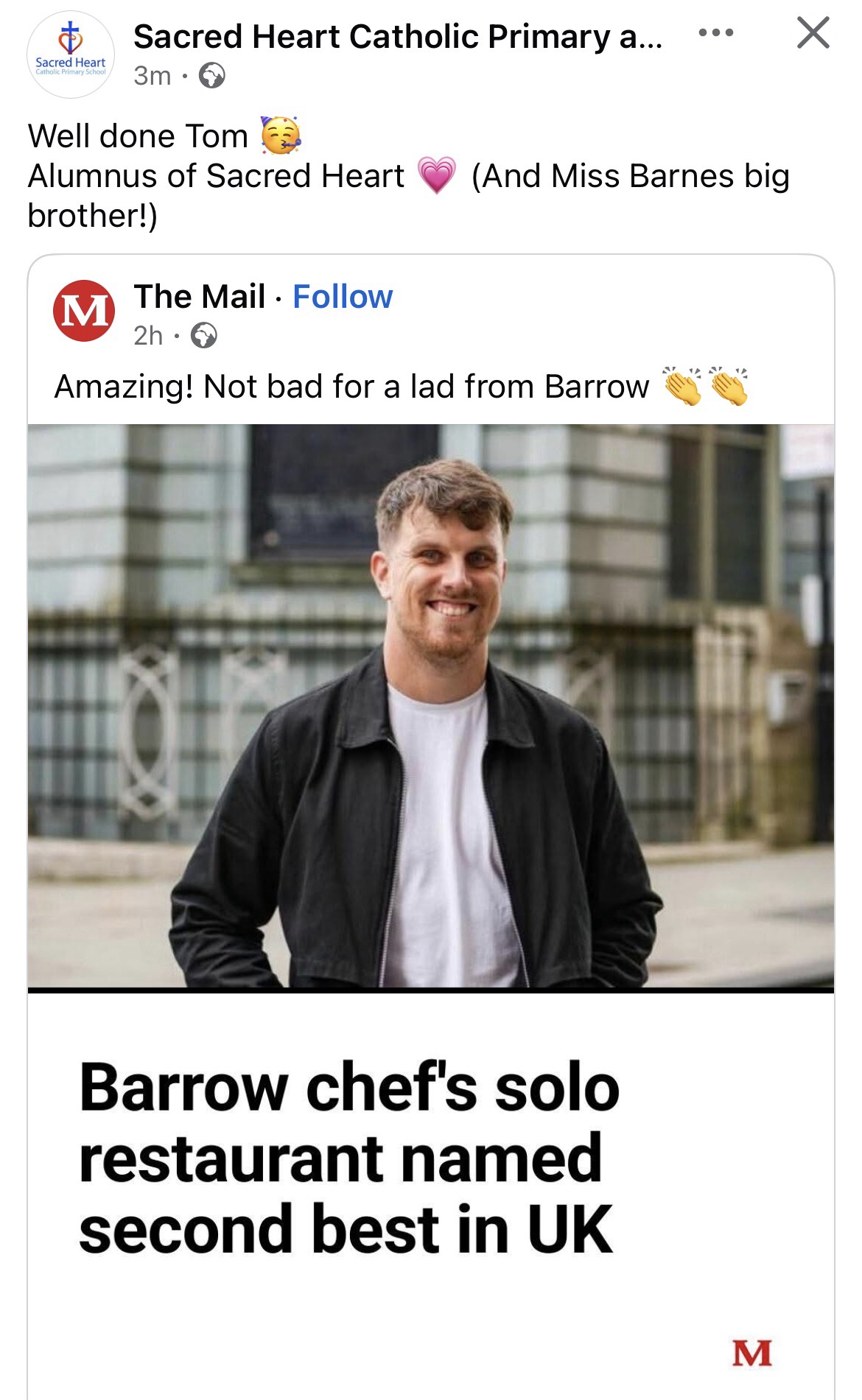862x1400 pixels.
Task: Tap the 2h shared post timestamp
Action: point(148,336)
